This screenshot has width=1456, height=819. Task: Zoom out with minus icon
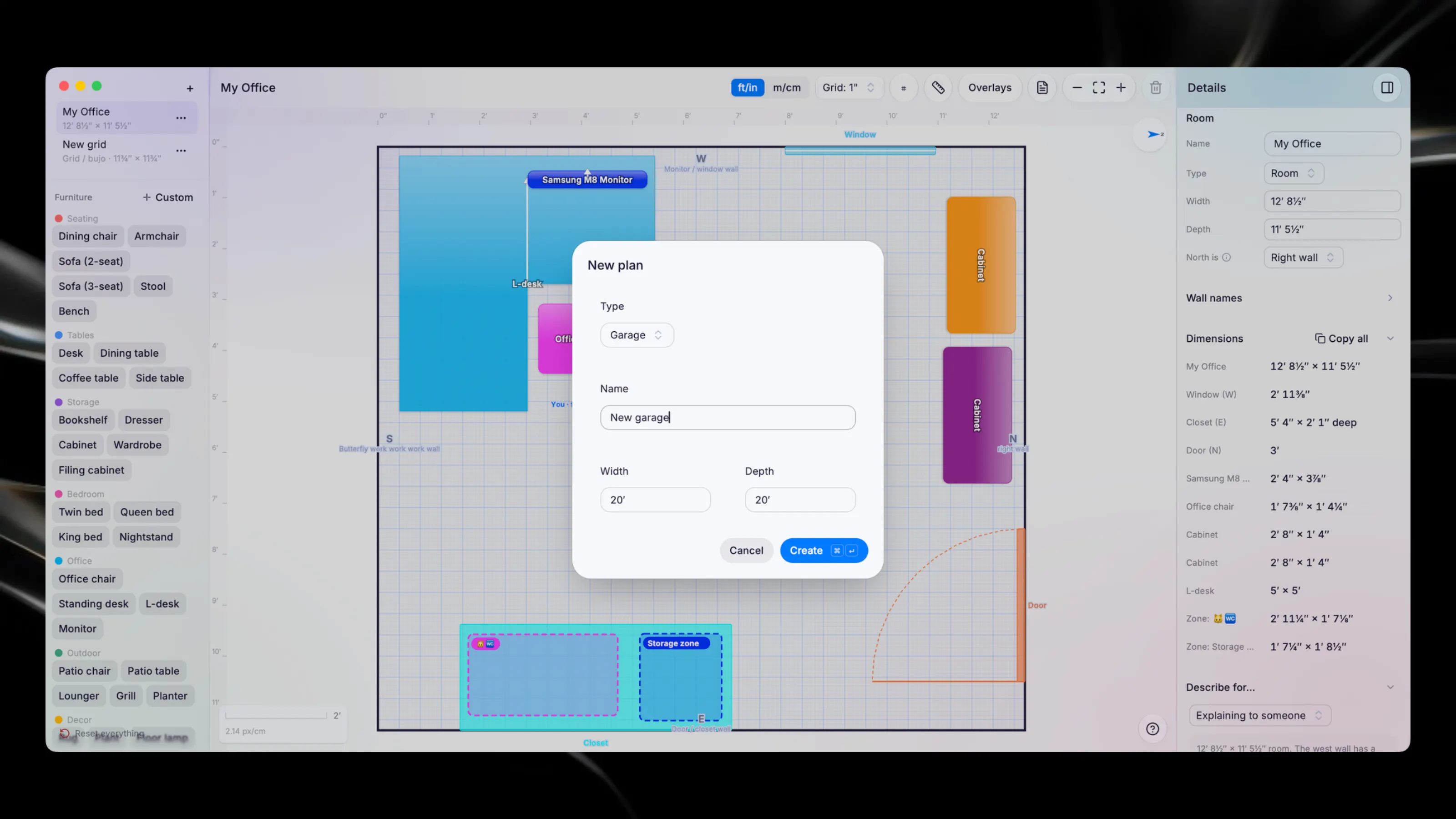point(1077,88)
